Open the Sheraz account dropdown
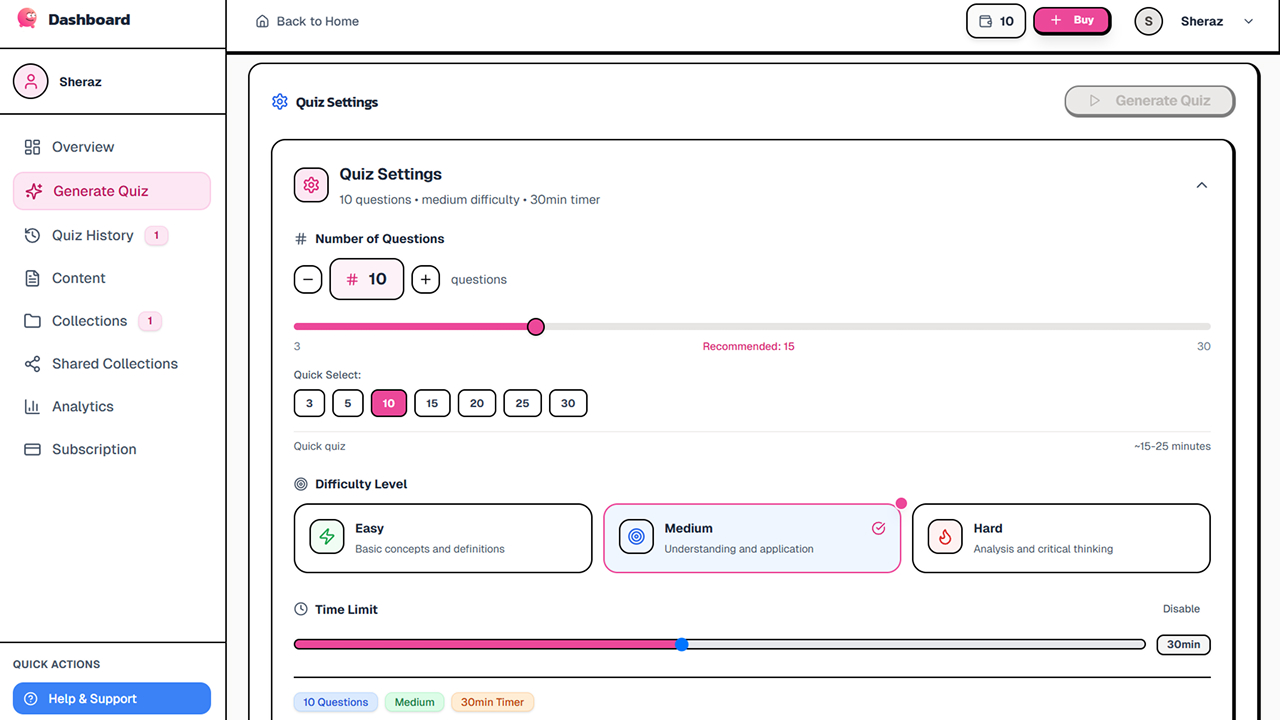The height and width of the screenshot is (720, 1280). pos(1247,21)
